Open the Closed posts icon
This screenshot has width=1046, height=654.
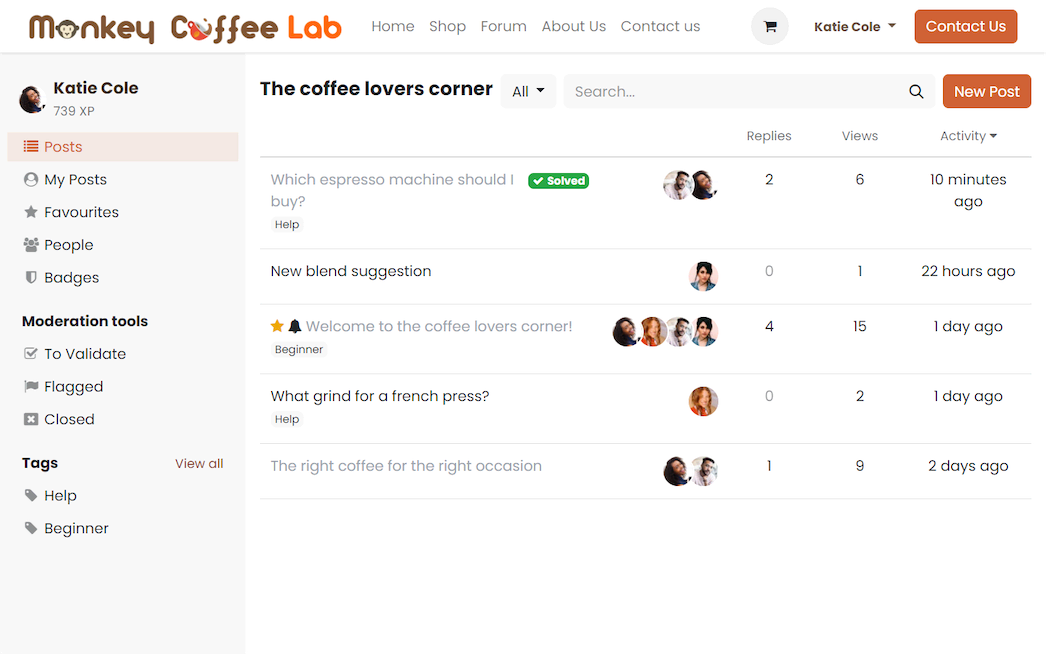pyautogui.click(x=32, y=419)
